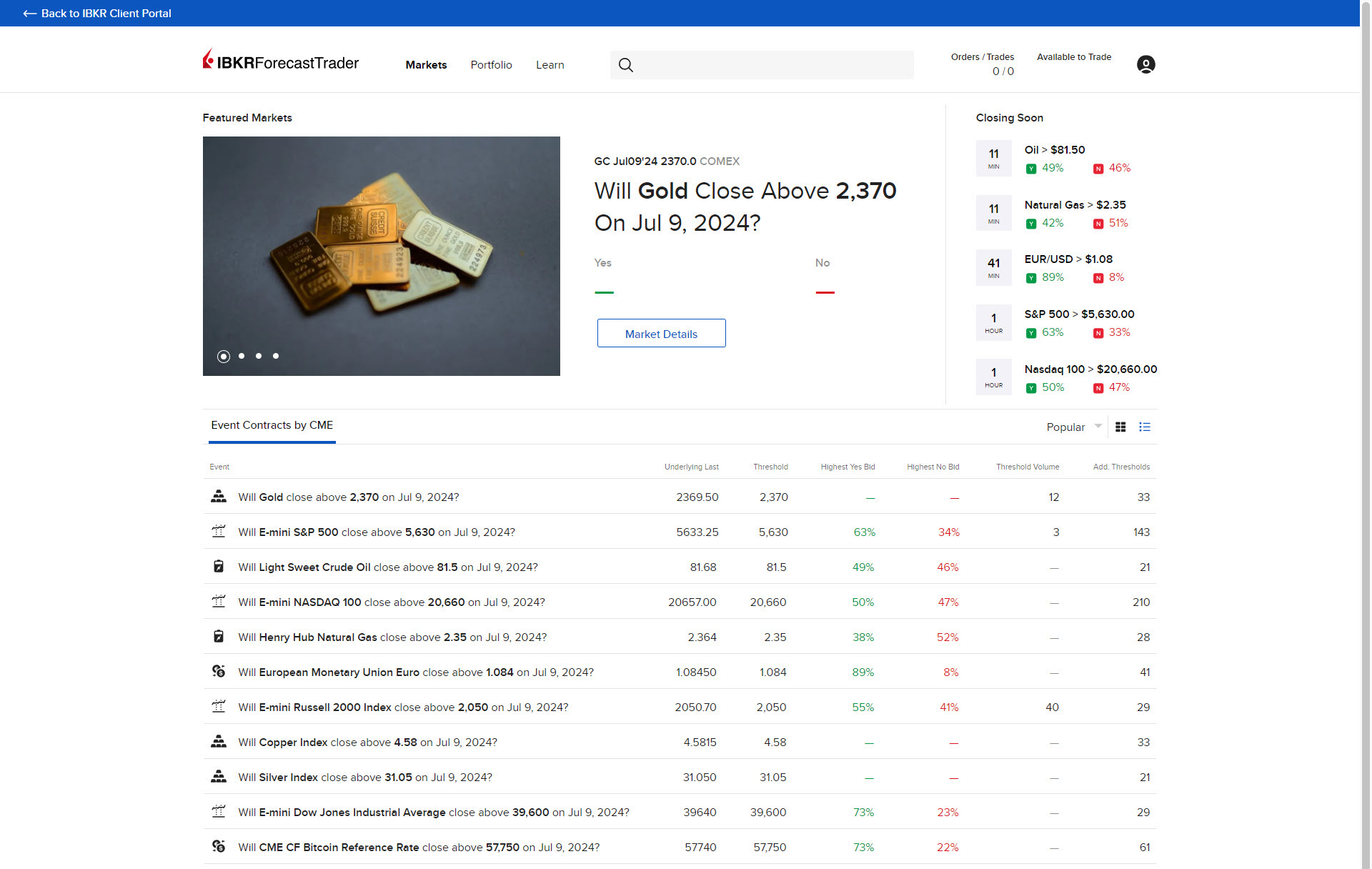Image resolution: width=1372 pixels, height=869 pixels.
Task: Click the Market Details button
Action: tap(661, 333)
